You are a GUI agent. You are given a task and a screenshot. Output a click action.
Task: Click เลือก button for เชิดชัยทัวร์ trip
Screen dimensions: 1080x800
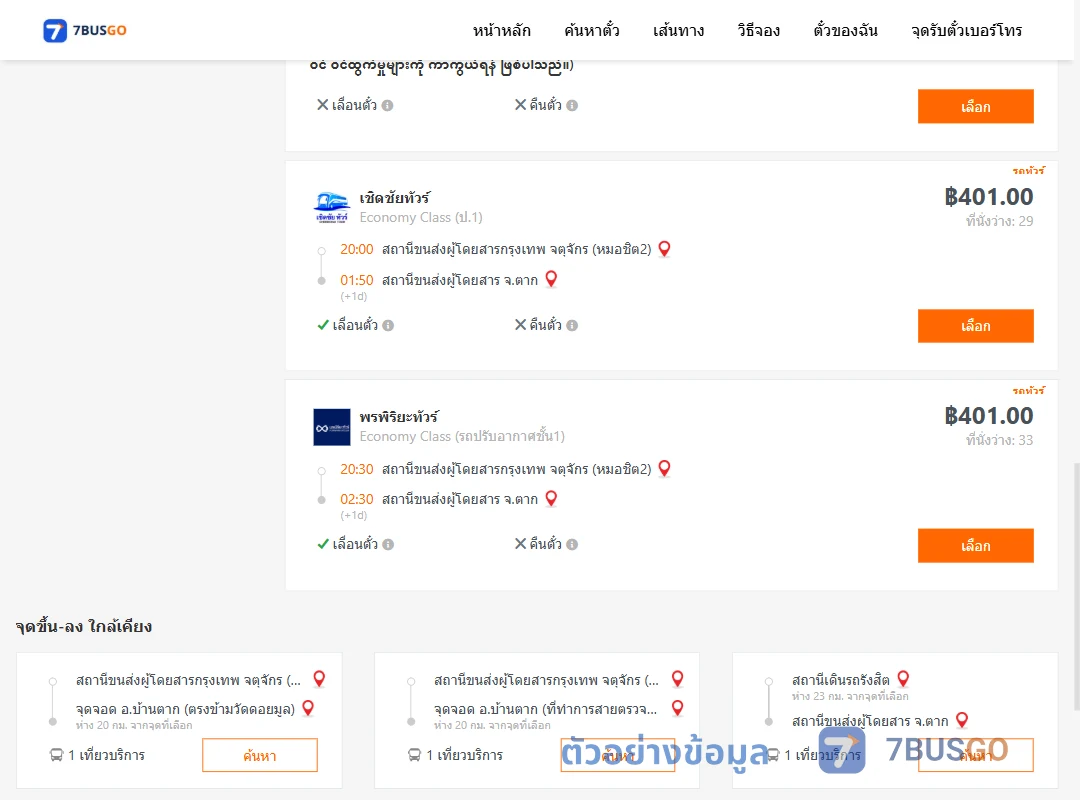pyautogui.click(x=975, y=325)
